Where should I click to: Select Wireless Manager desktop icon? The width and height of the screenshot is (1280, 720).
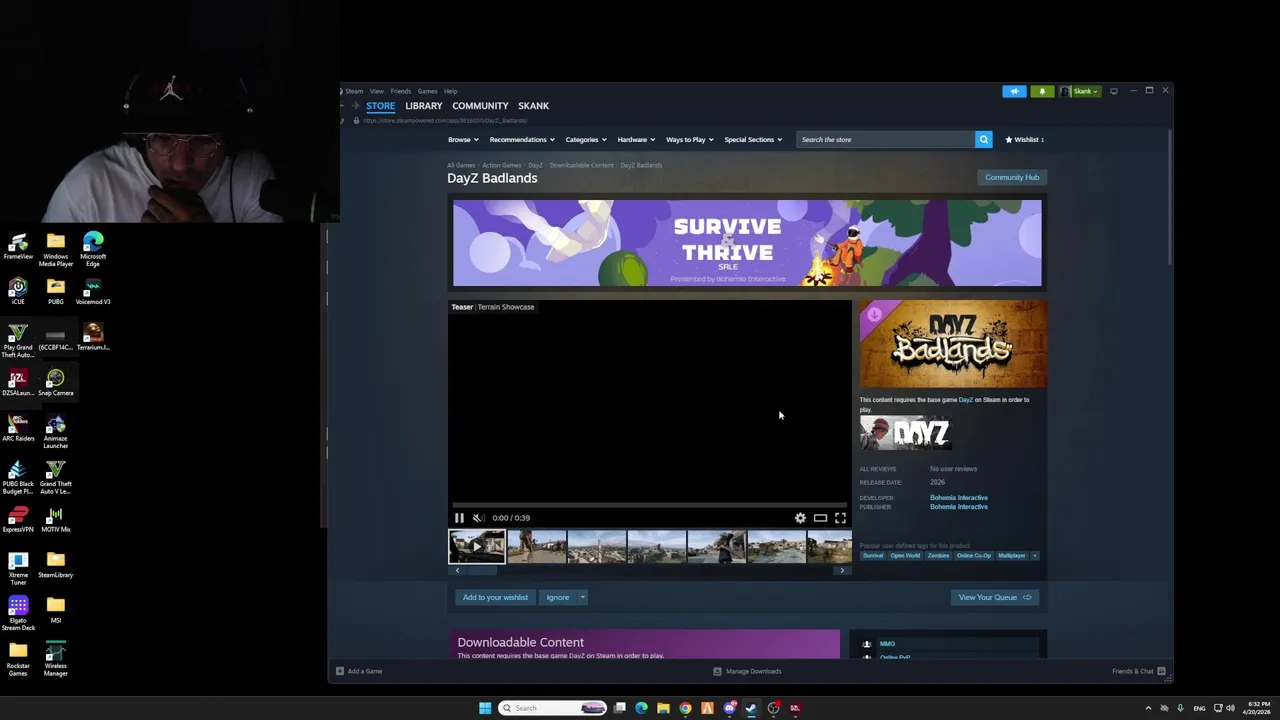click(56, 659)
